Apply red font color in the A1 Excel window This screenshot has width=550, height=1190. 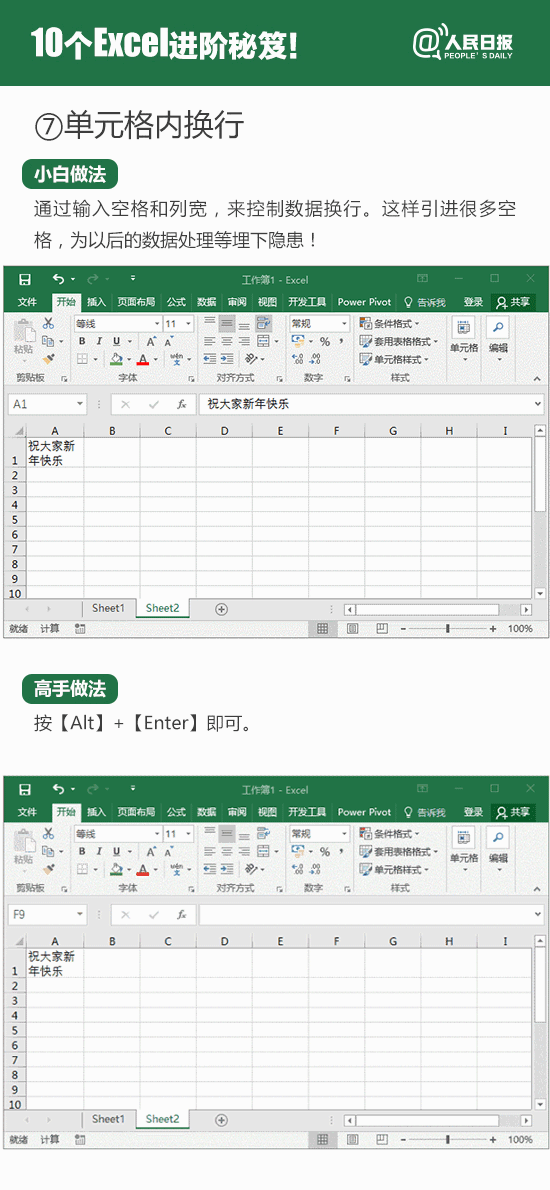(x=143, y=359)
